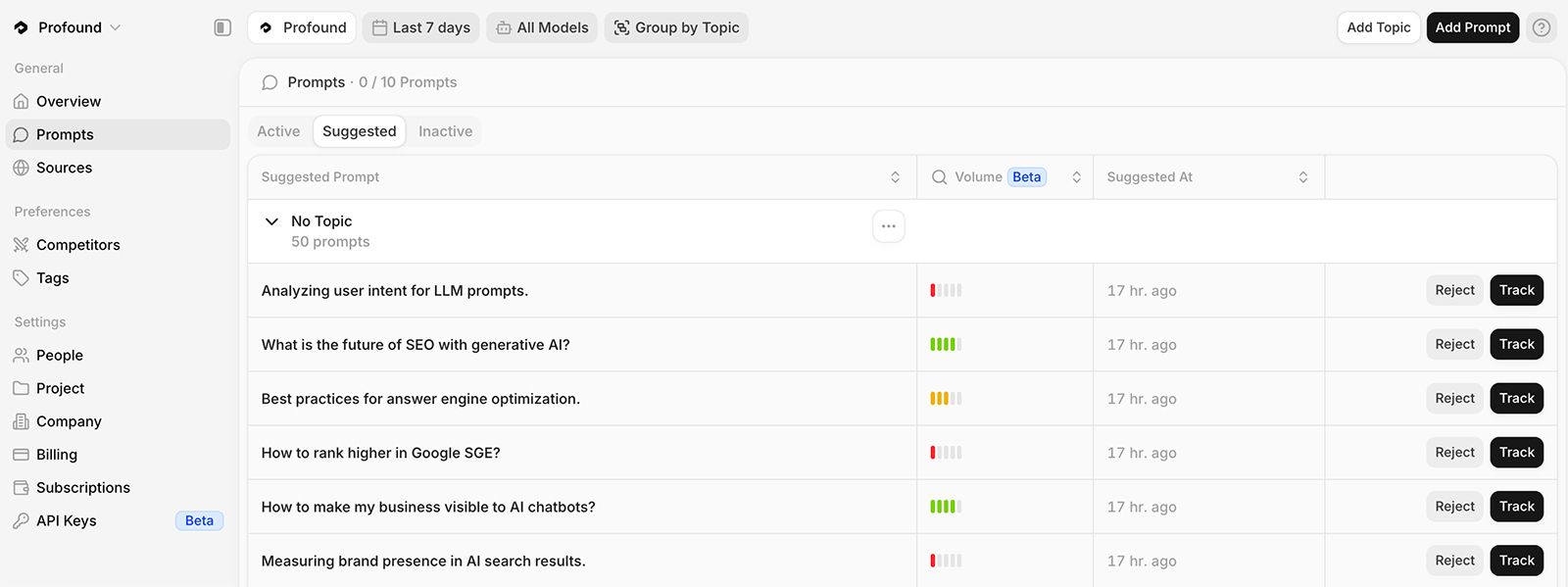Open Sources in the sidebar
Screen dimensions: 1568x587
point(118,168)
